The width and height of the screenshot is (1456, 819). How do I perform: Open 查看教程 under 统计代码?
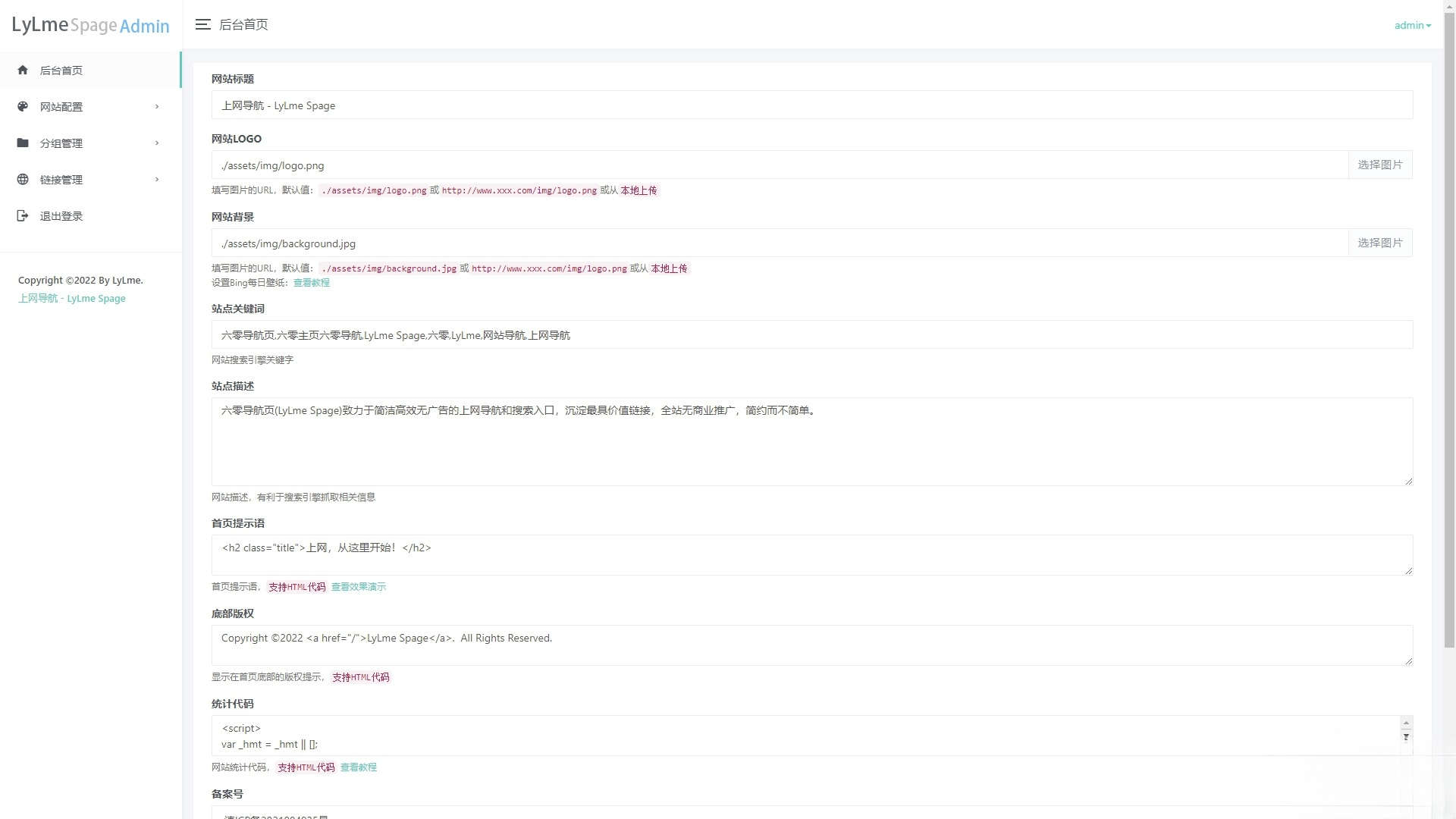coord(358,767)
